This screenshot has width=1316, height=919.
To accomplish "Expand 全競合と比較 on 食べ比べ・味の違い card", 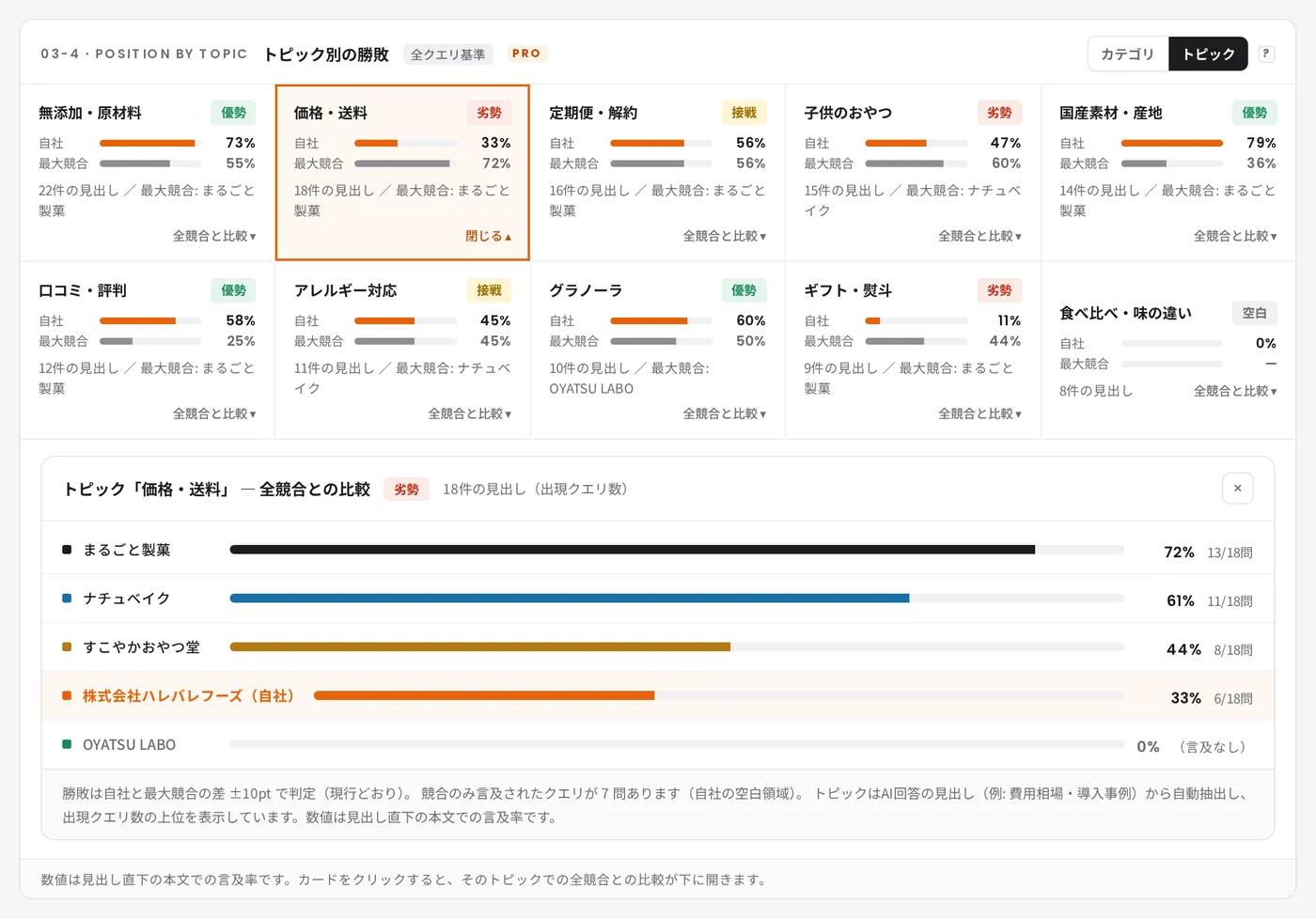I will tap(1235, 391).
